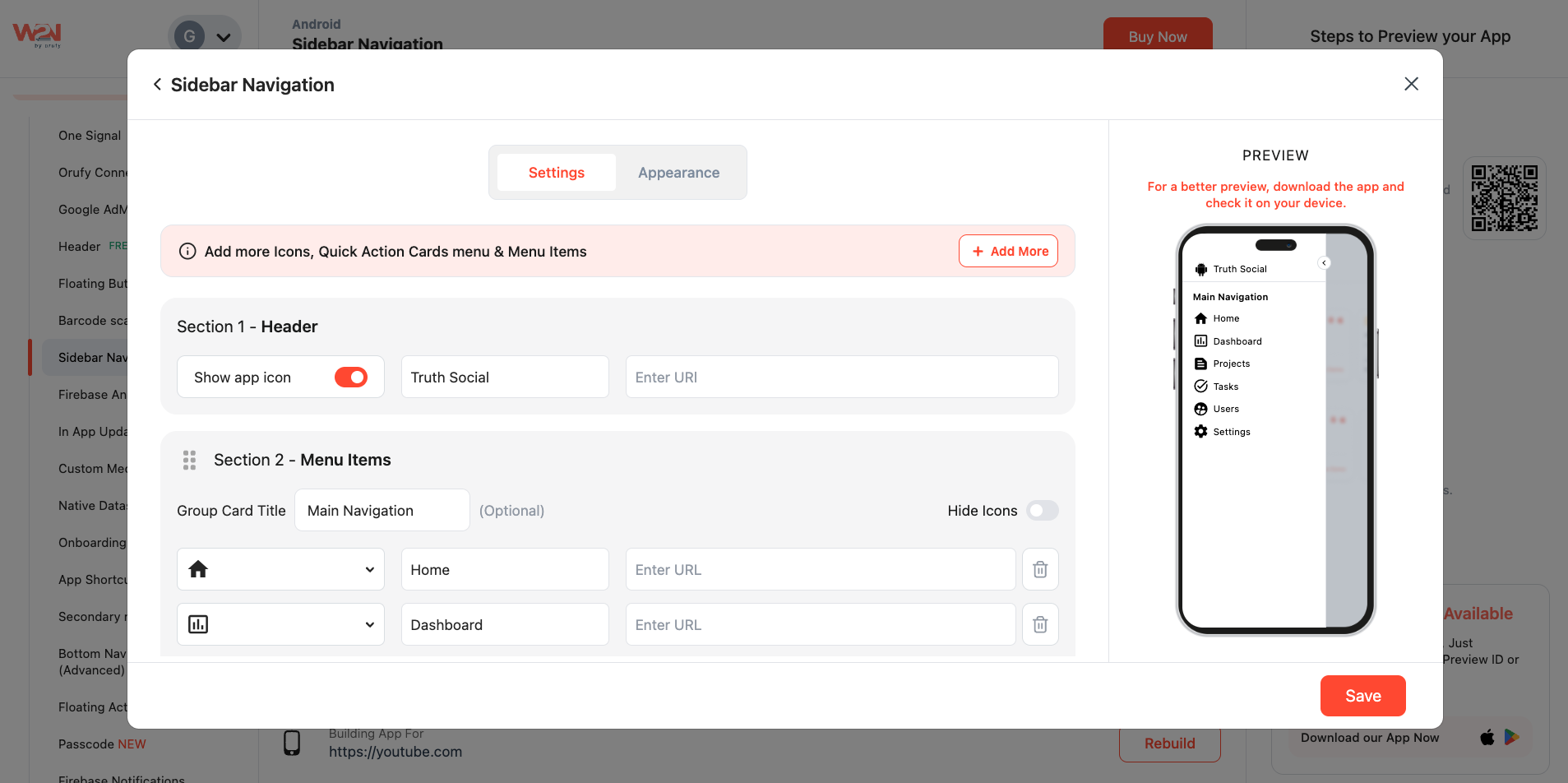Image resolution: width=1568 pixels, height=783 pixels.
Task: Grab the Section 2 drag handle
Action: pyautogui.click(x=189, y=460)
